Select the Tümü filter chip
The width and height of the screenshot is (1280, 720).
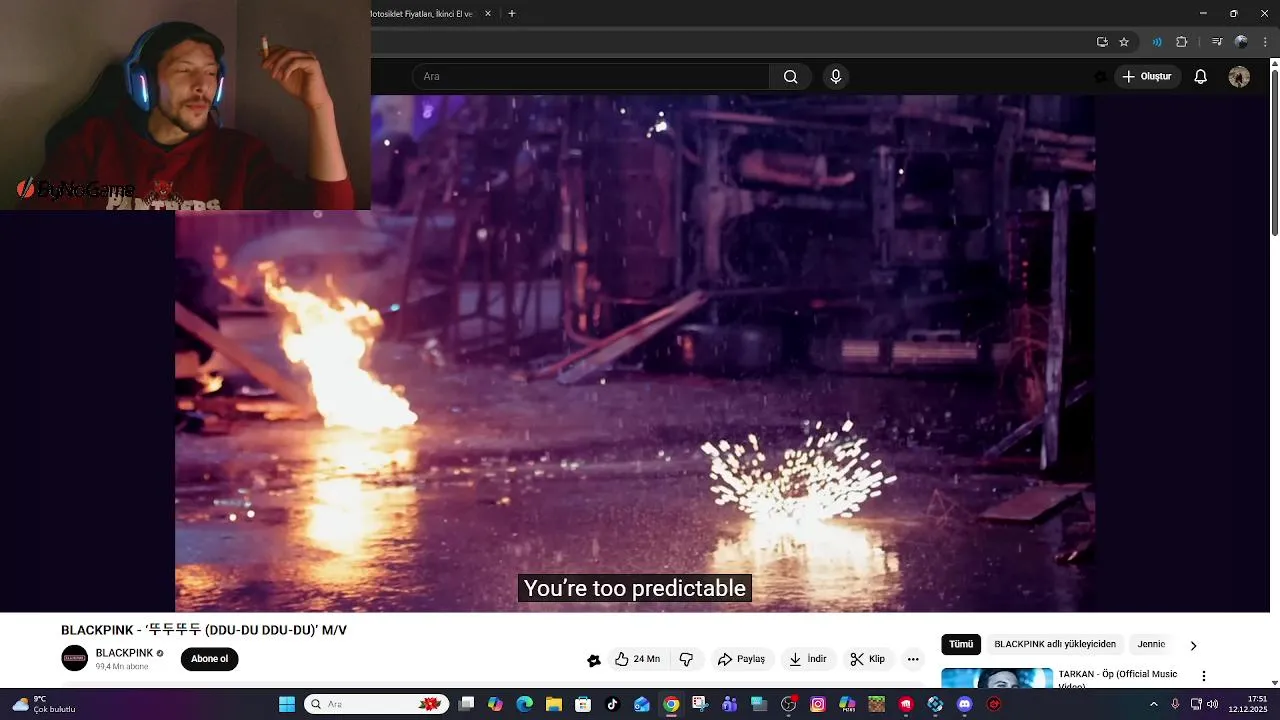(x=961, y=645)
